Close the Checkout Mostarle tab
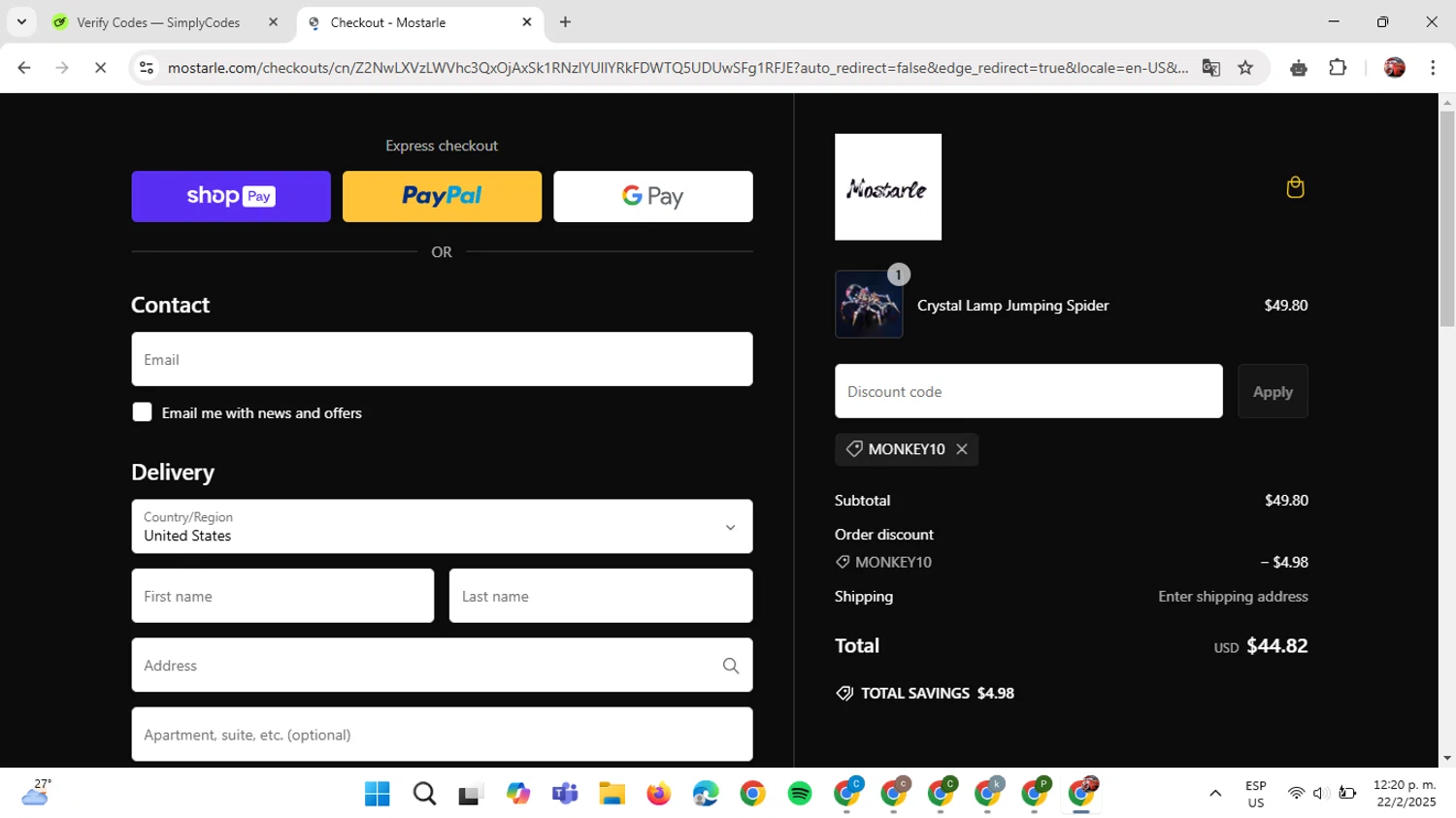This screenshot has height=818, width=1456. pos(527,22)
